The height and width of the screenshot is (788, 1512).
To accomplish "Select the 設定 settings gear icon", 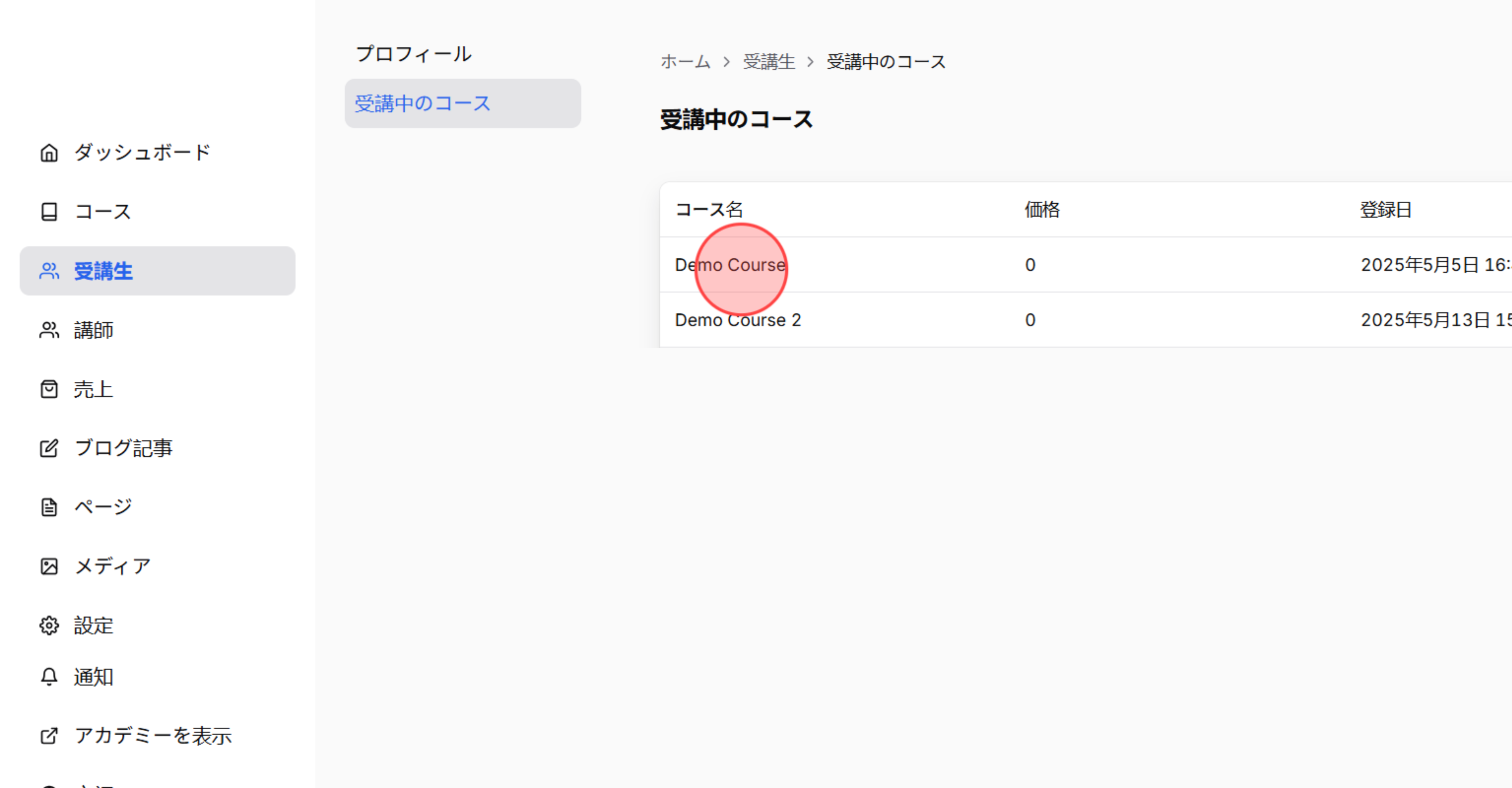I will 49,625.
